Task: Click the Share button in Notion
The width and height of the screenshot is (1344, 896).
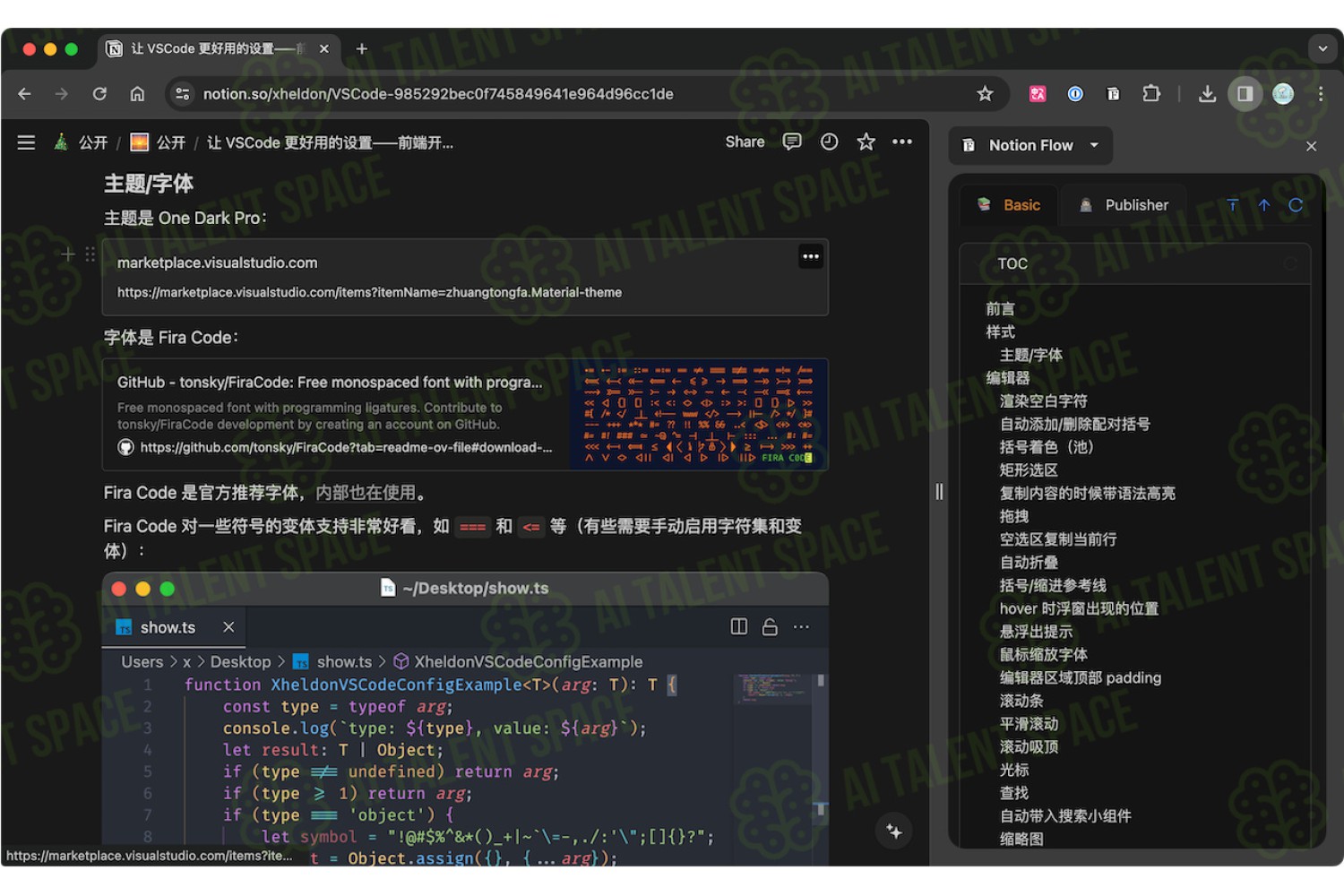Action: point(745,142)
